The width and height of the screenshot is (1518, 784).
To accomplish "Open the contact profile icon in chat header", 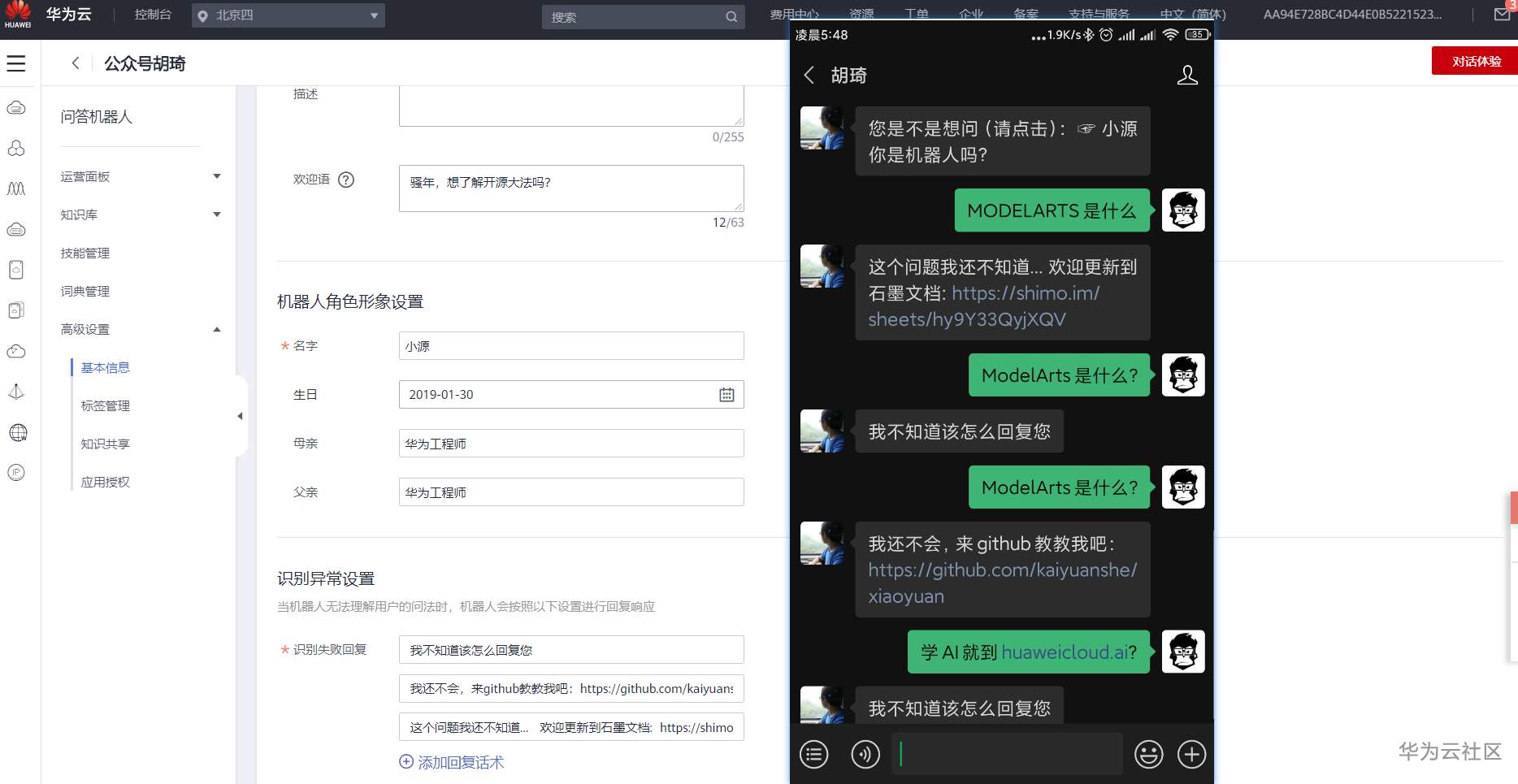I will (1187, 75).
